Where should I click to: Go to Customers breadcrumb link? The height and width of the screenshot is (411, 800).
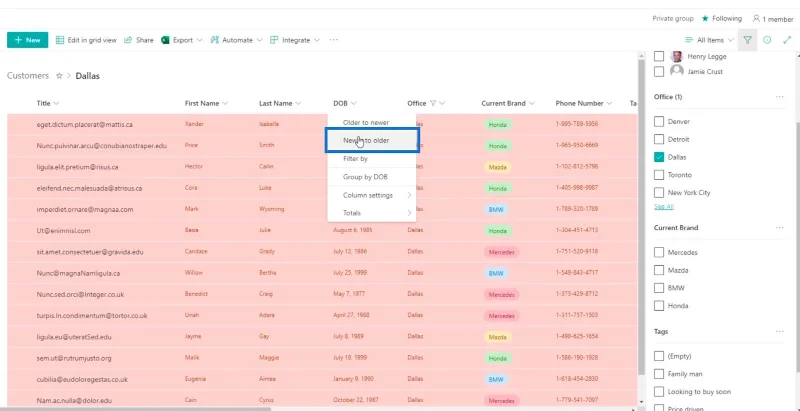28,75
